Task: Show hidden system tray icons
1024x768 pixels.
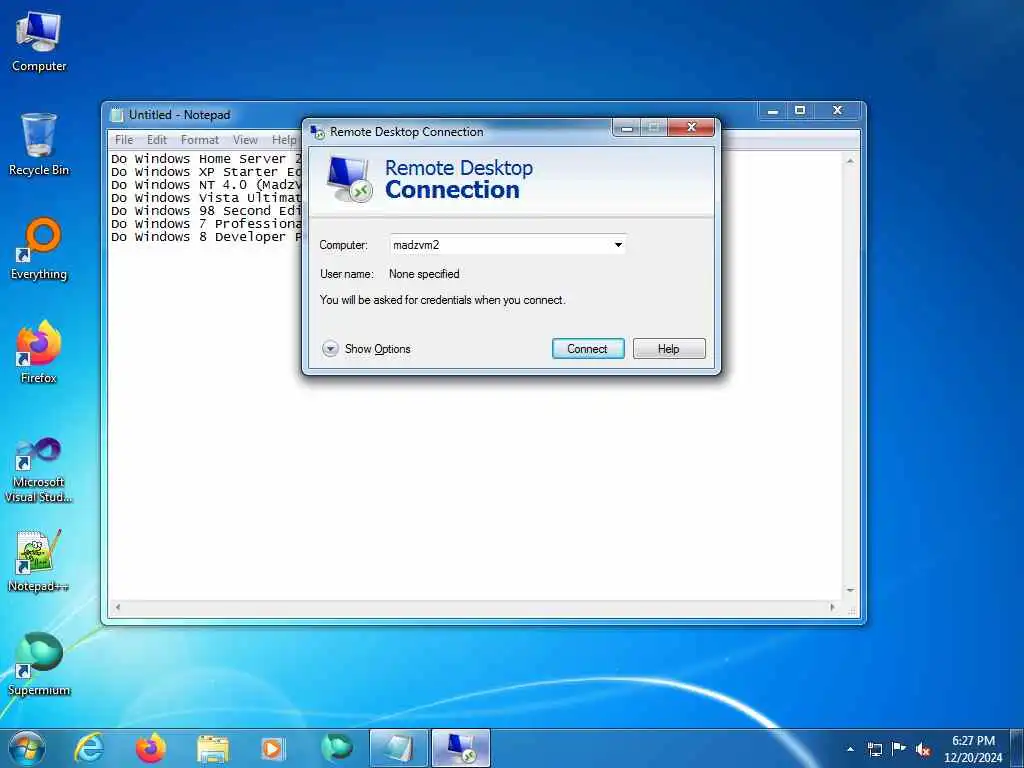Action: [850, 749]
